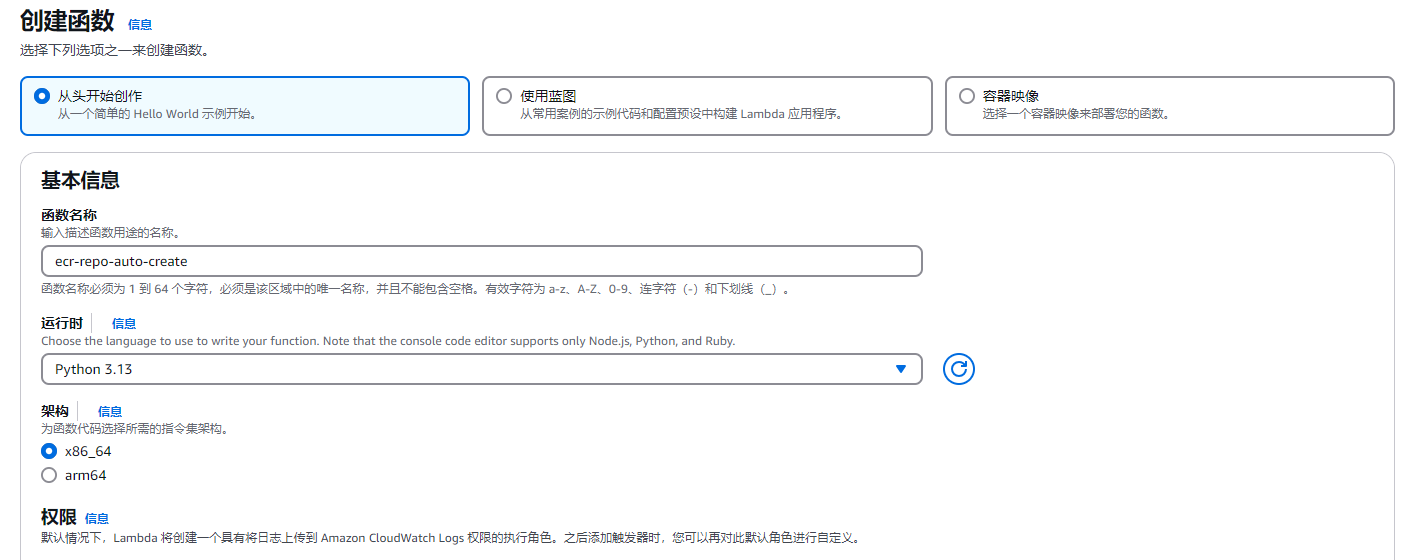This screenshot has height=560, width=1406.
Task: Click the 权限 section heading
Action: (x=58, y=517)
